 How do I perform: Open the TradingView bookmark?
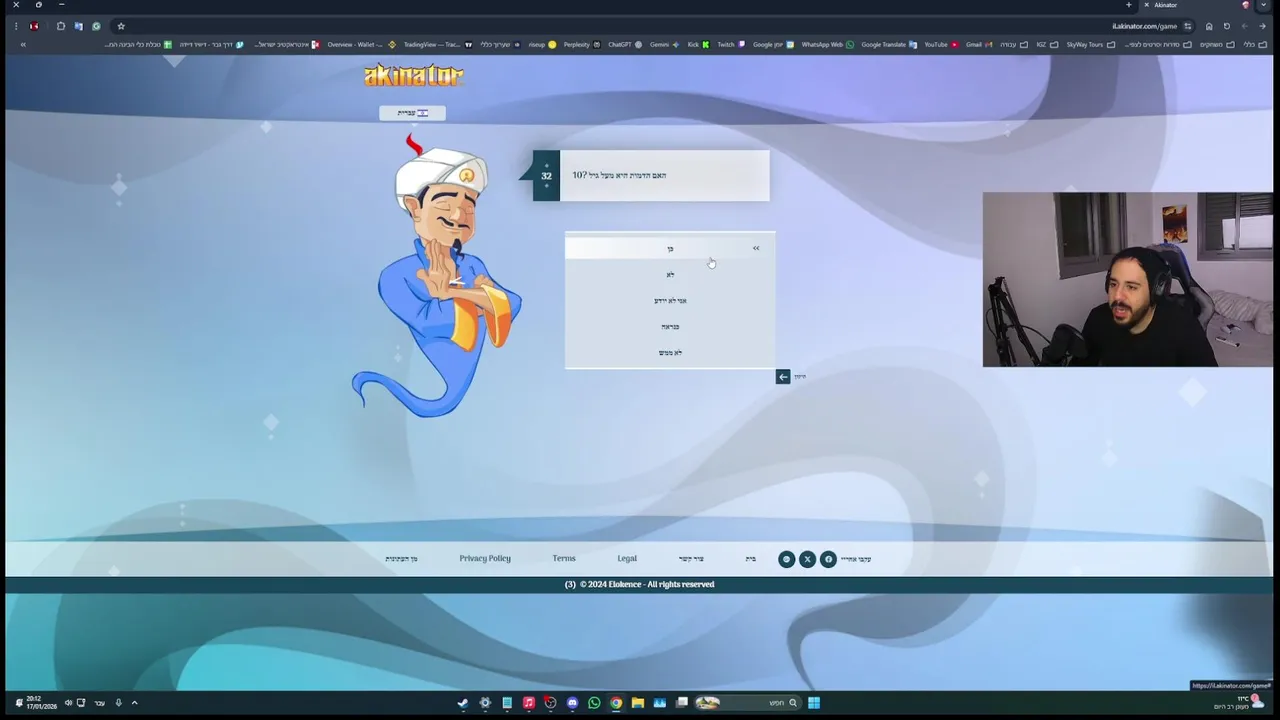pyautogui.click(x=438, y=44)
